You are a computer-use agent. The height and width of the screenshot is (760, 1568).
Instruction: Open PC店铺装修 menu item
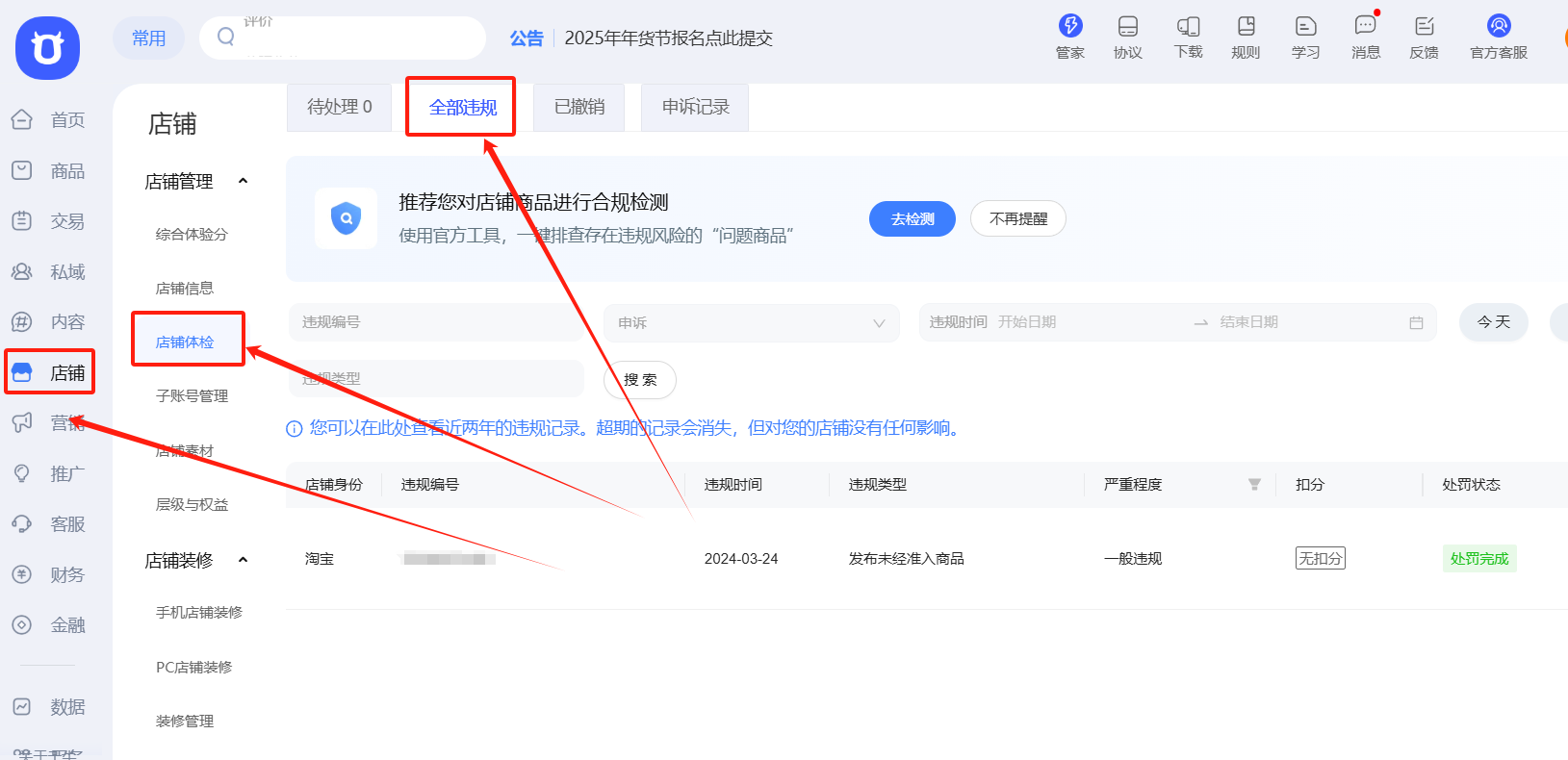[x=194, y=668]
